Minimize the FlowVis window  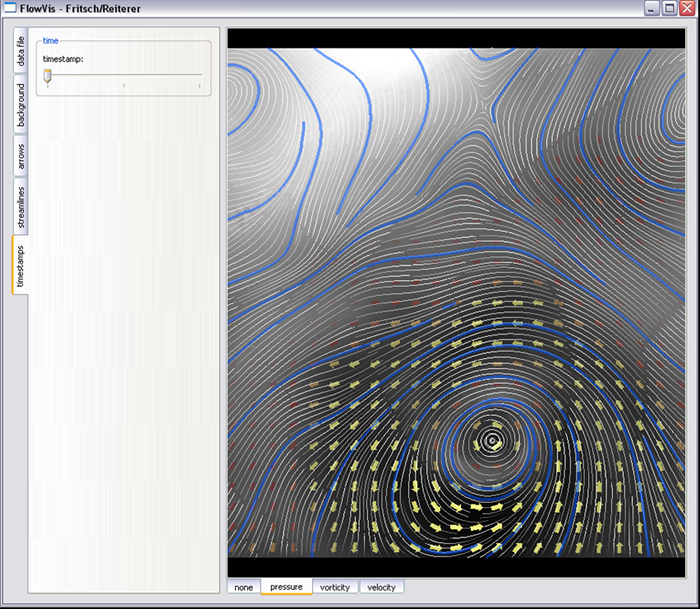pos(652,8)
